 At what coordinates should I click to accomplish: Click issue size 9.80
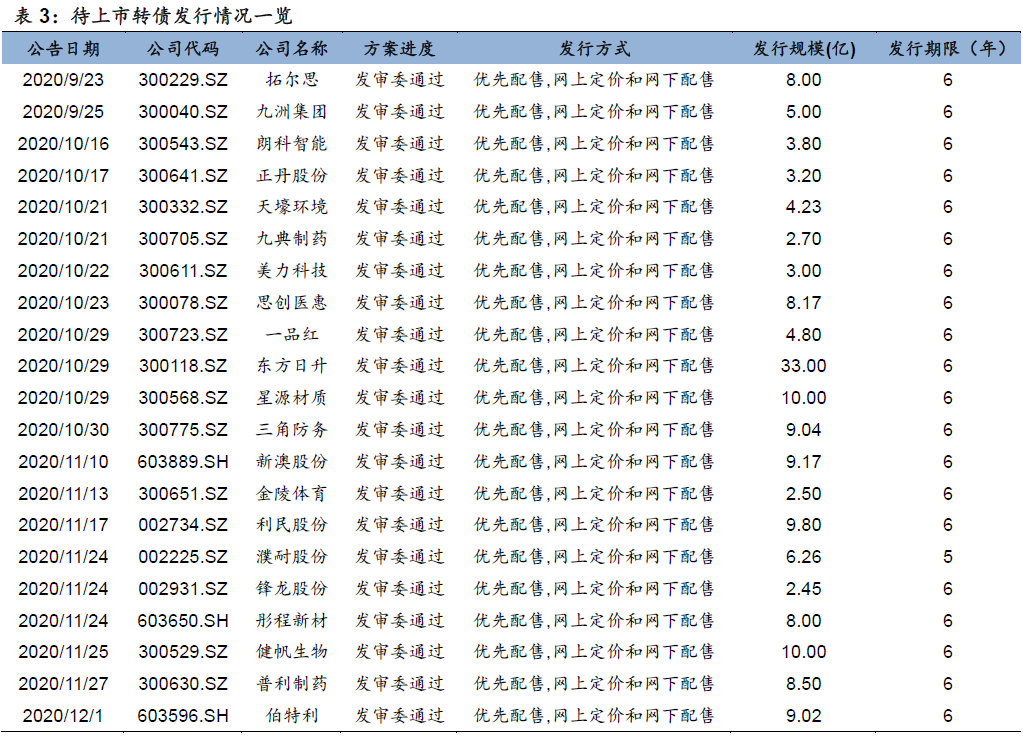[x=804, y=526]
